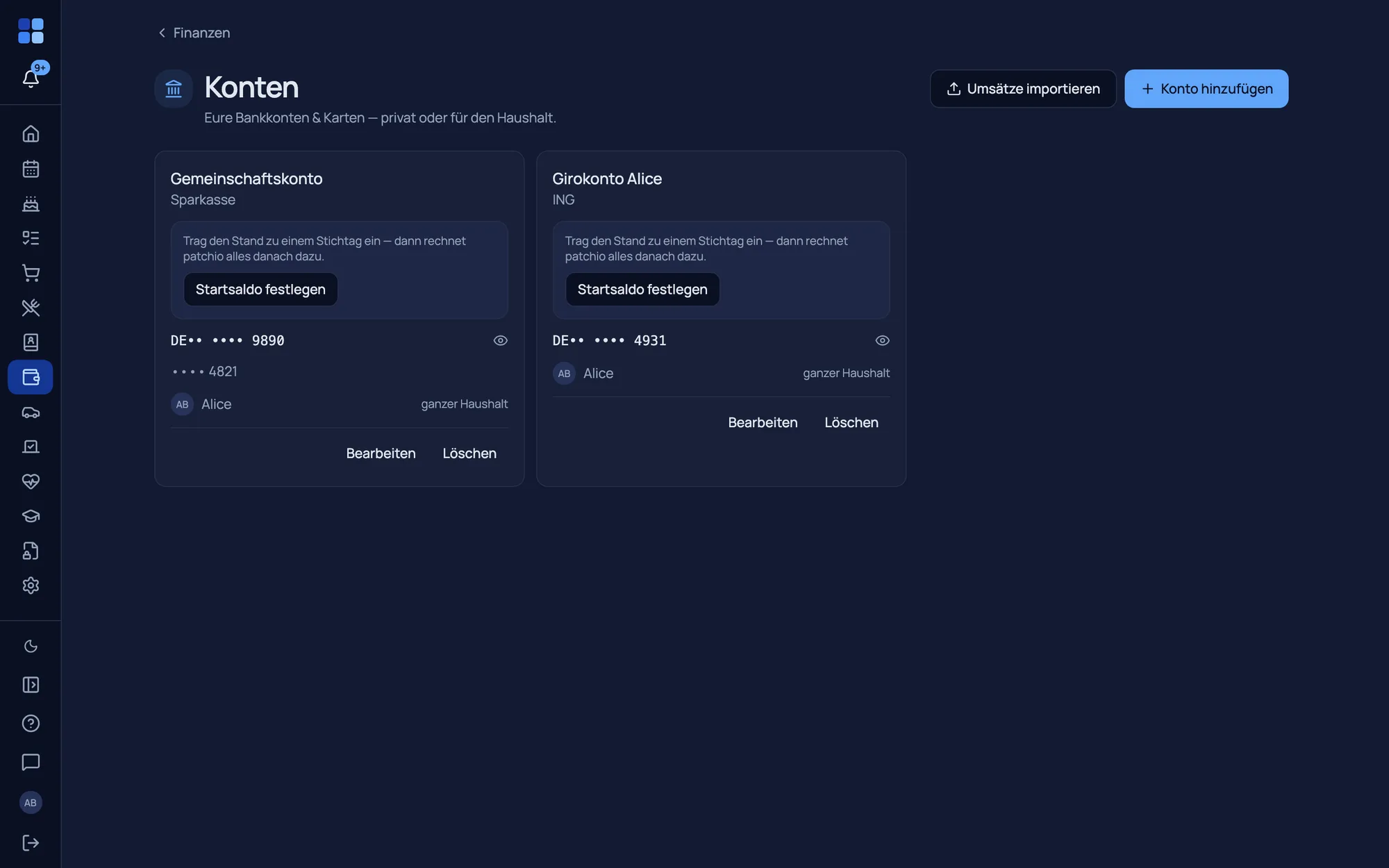Open the settings gear icon

31,585
